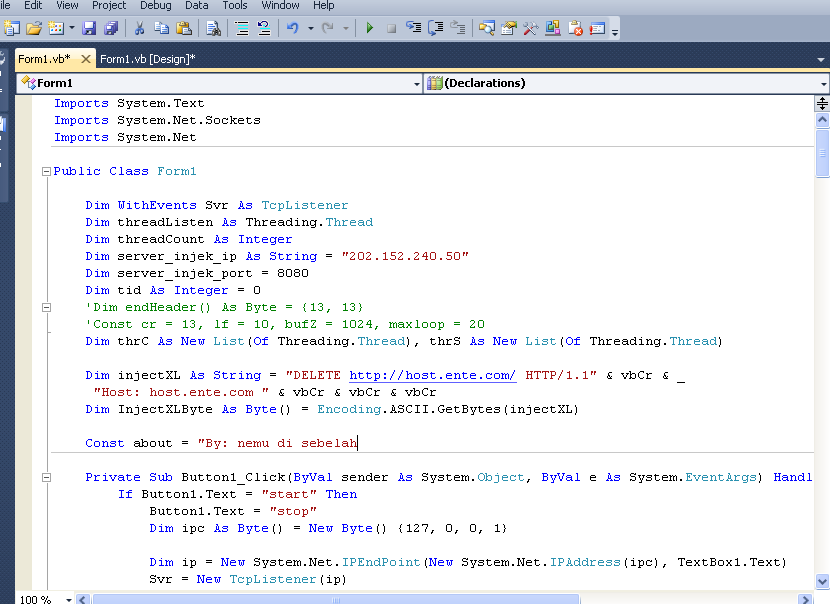Comment out the selected lines icon

click(242, 28)
